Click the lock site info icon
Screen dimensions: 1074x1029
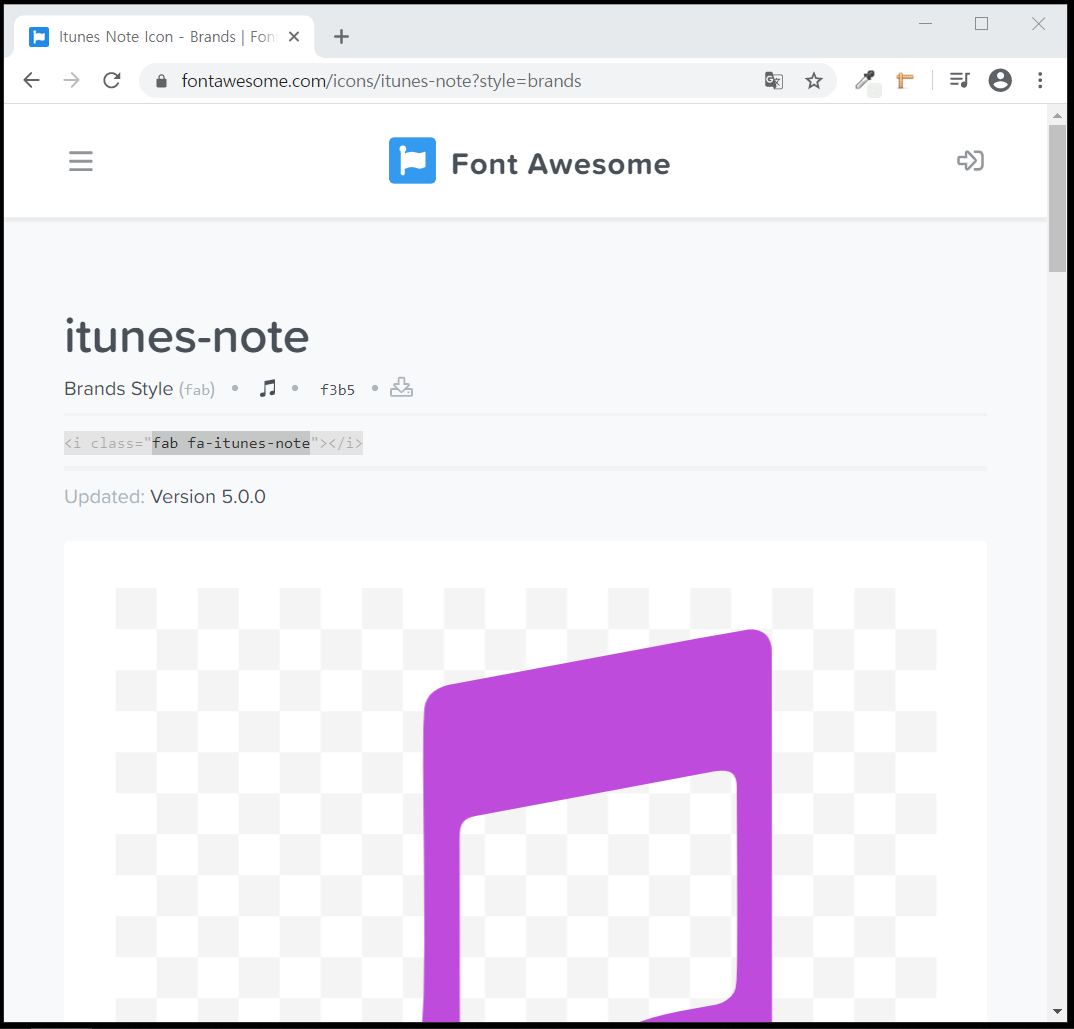[161, 81]
